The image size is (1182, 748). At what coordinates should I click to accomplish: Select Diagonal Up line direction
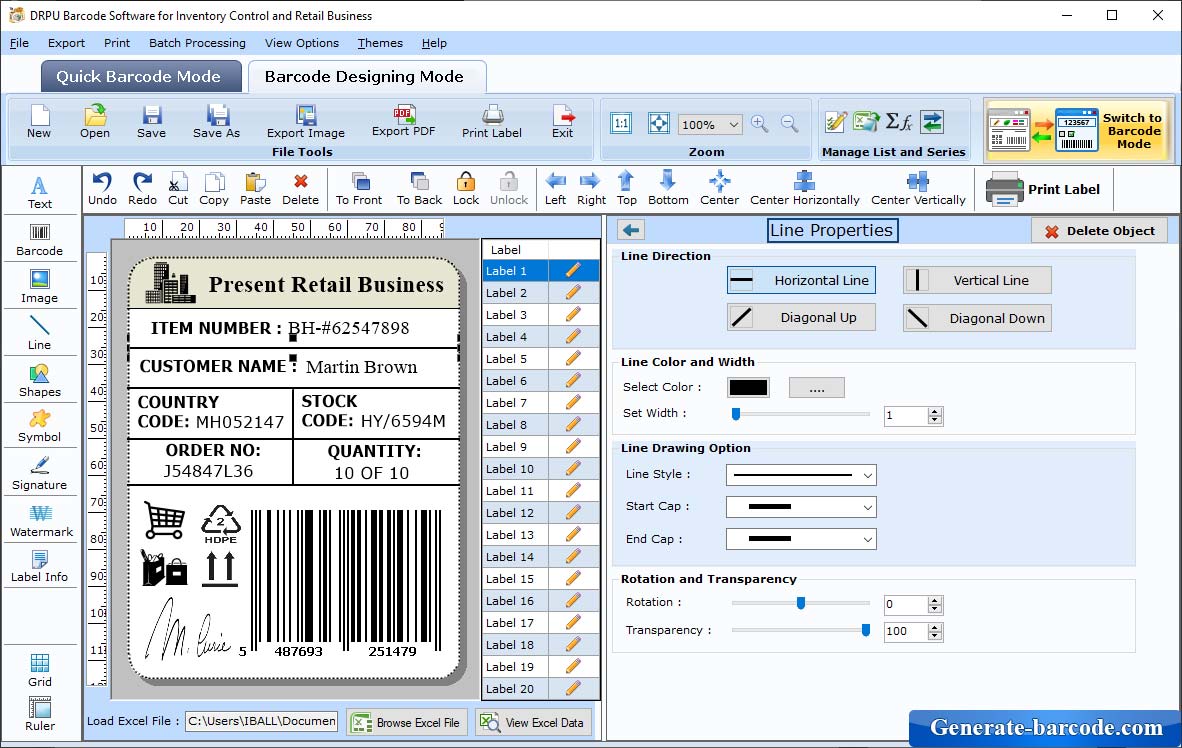801,317
